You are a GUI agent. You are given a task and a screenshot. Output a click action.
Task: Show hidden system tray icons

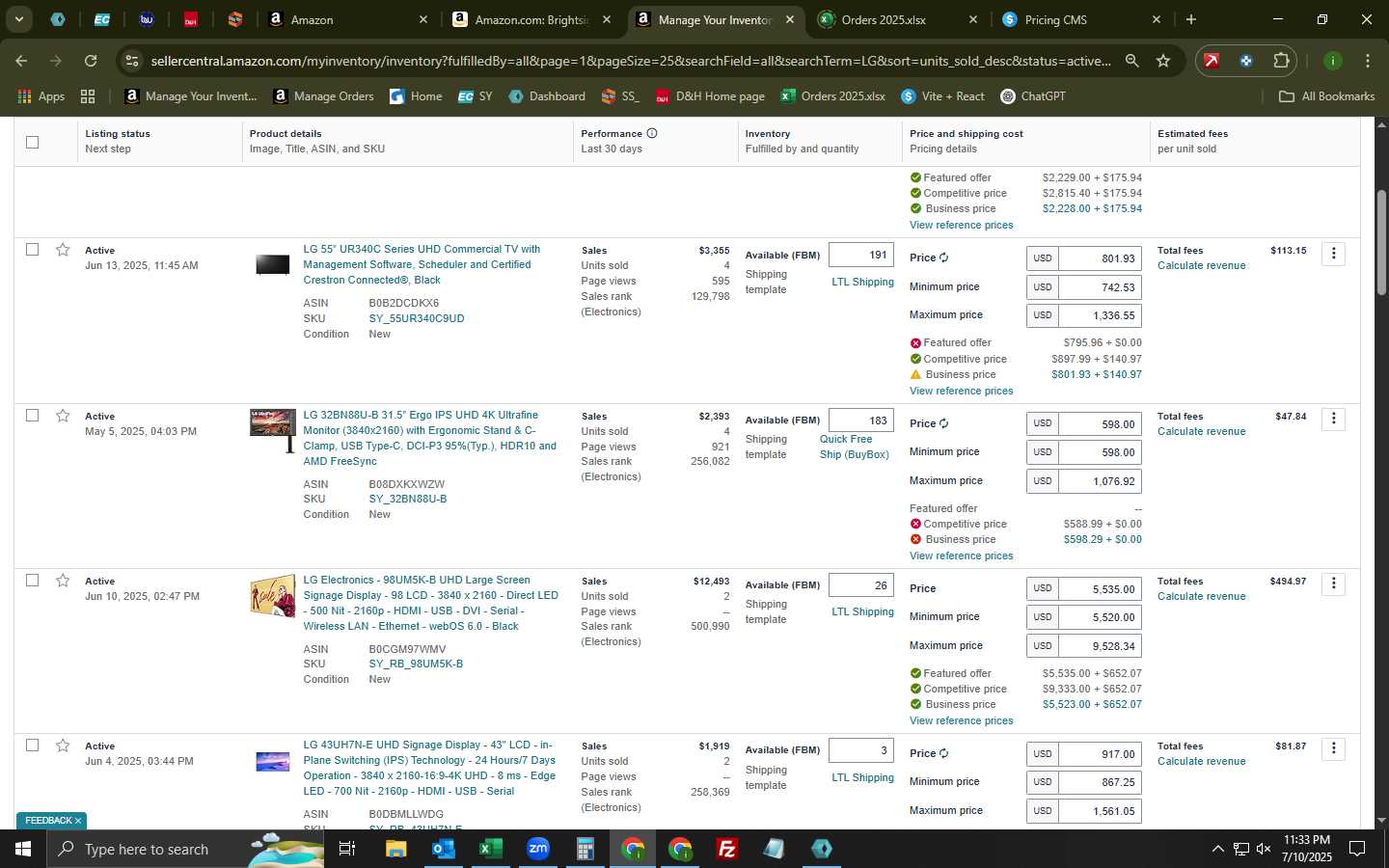[1217, 849]
